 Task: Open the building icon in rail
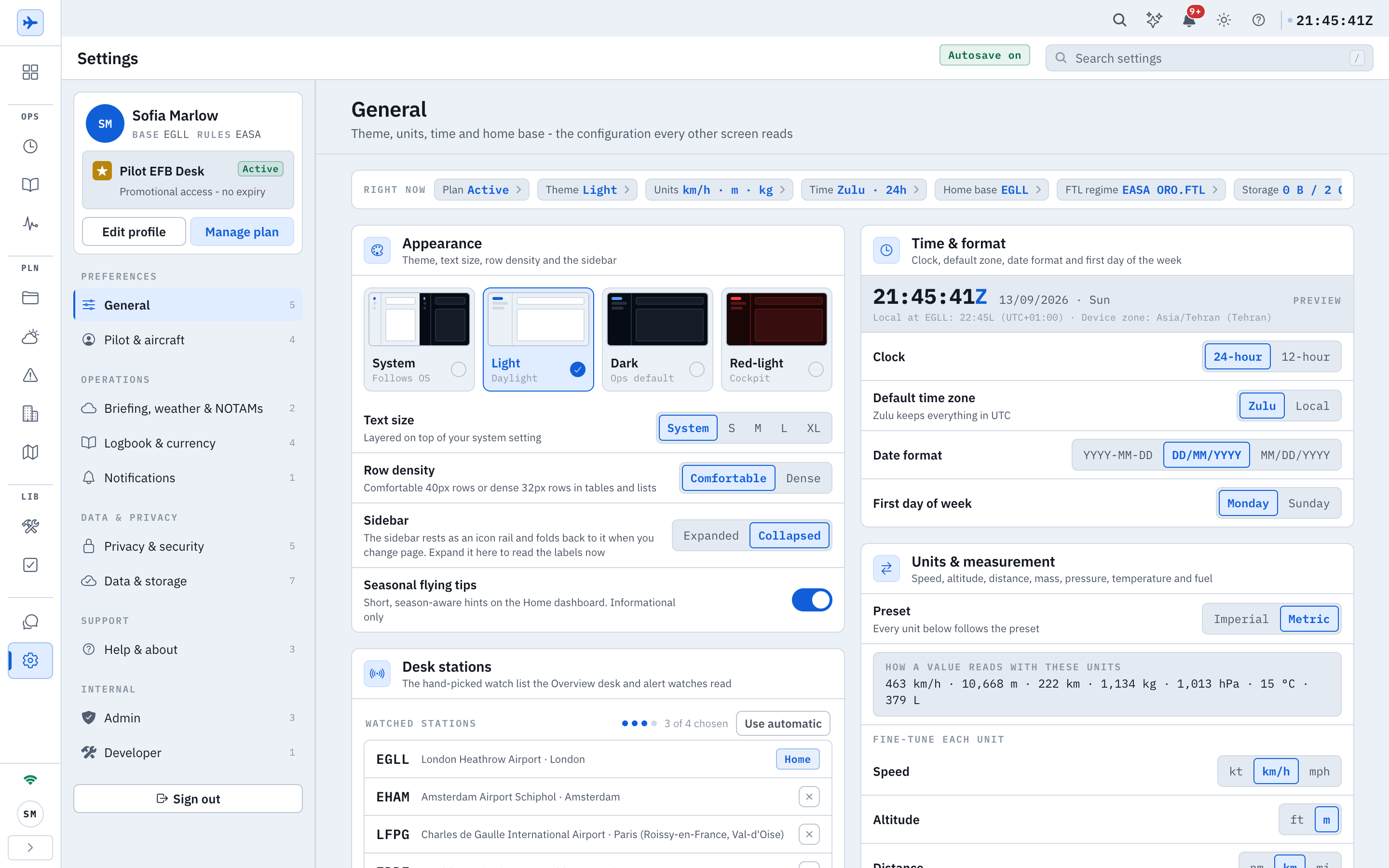point(30,413)
